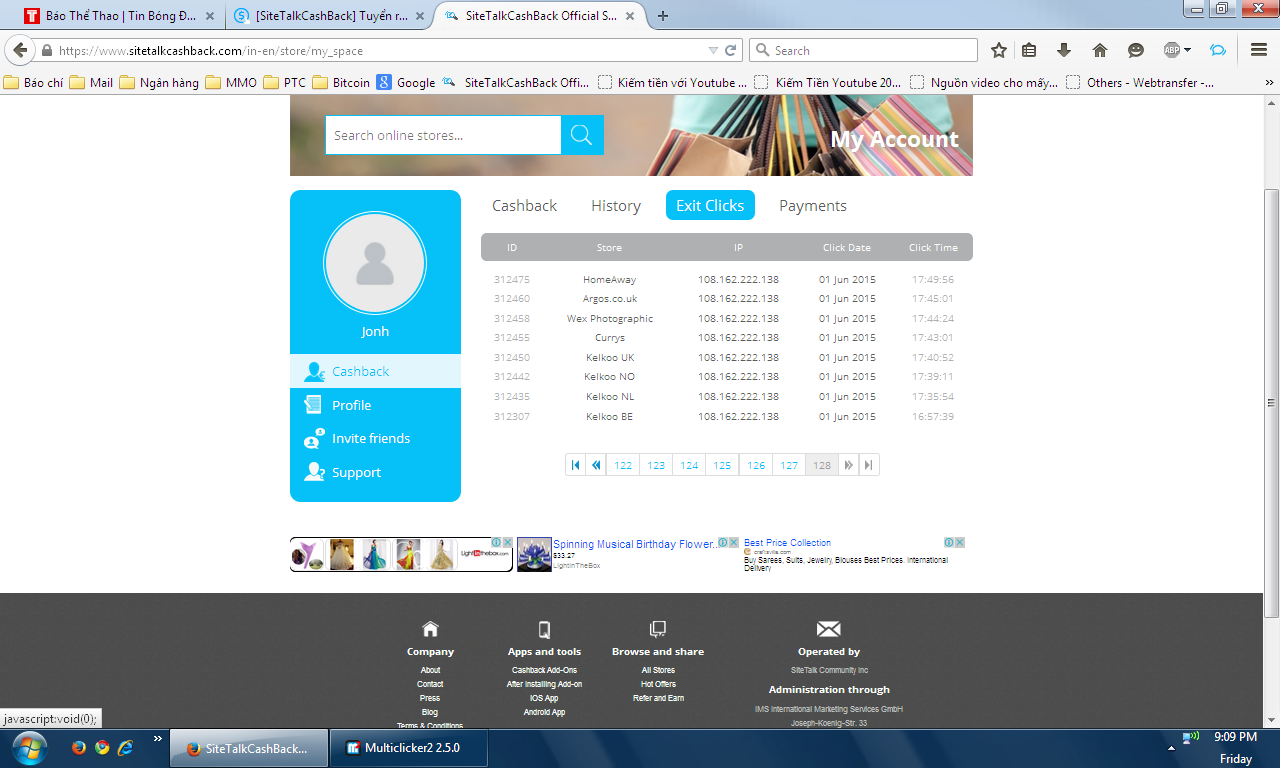Go to page 127 of exit clicks
The image size is (1280, 768).
click(789, 465)
